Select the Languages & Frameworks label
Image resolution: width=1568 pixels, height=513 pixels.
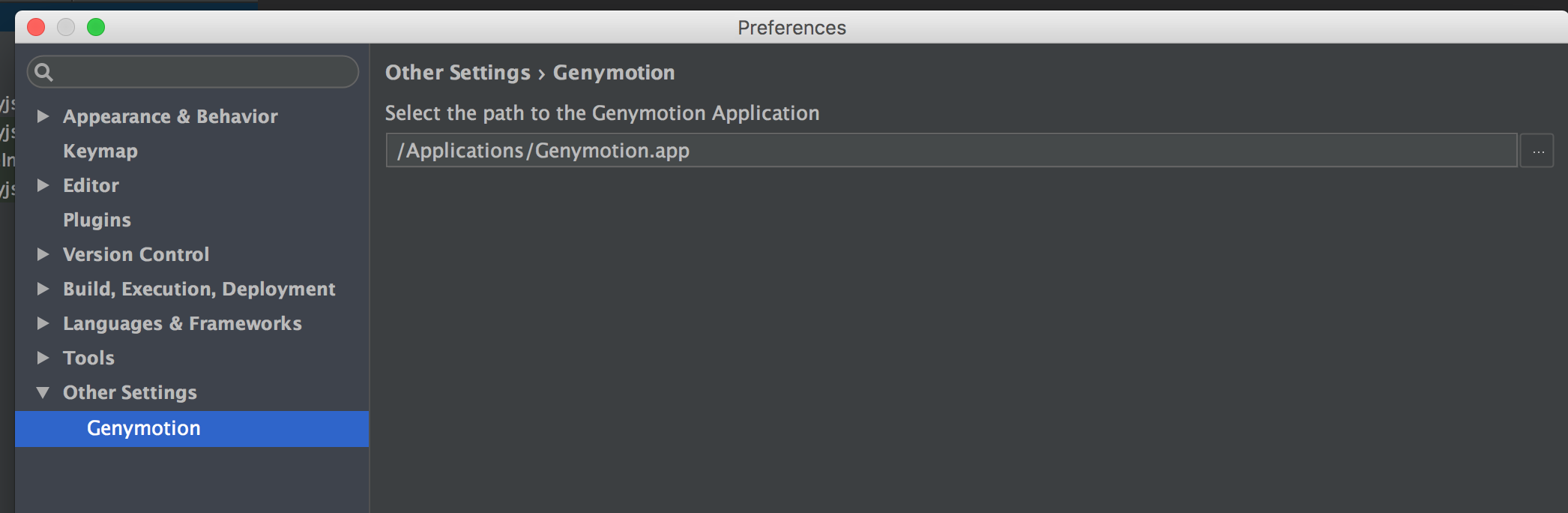click(182, 323)
